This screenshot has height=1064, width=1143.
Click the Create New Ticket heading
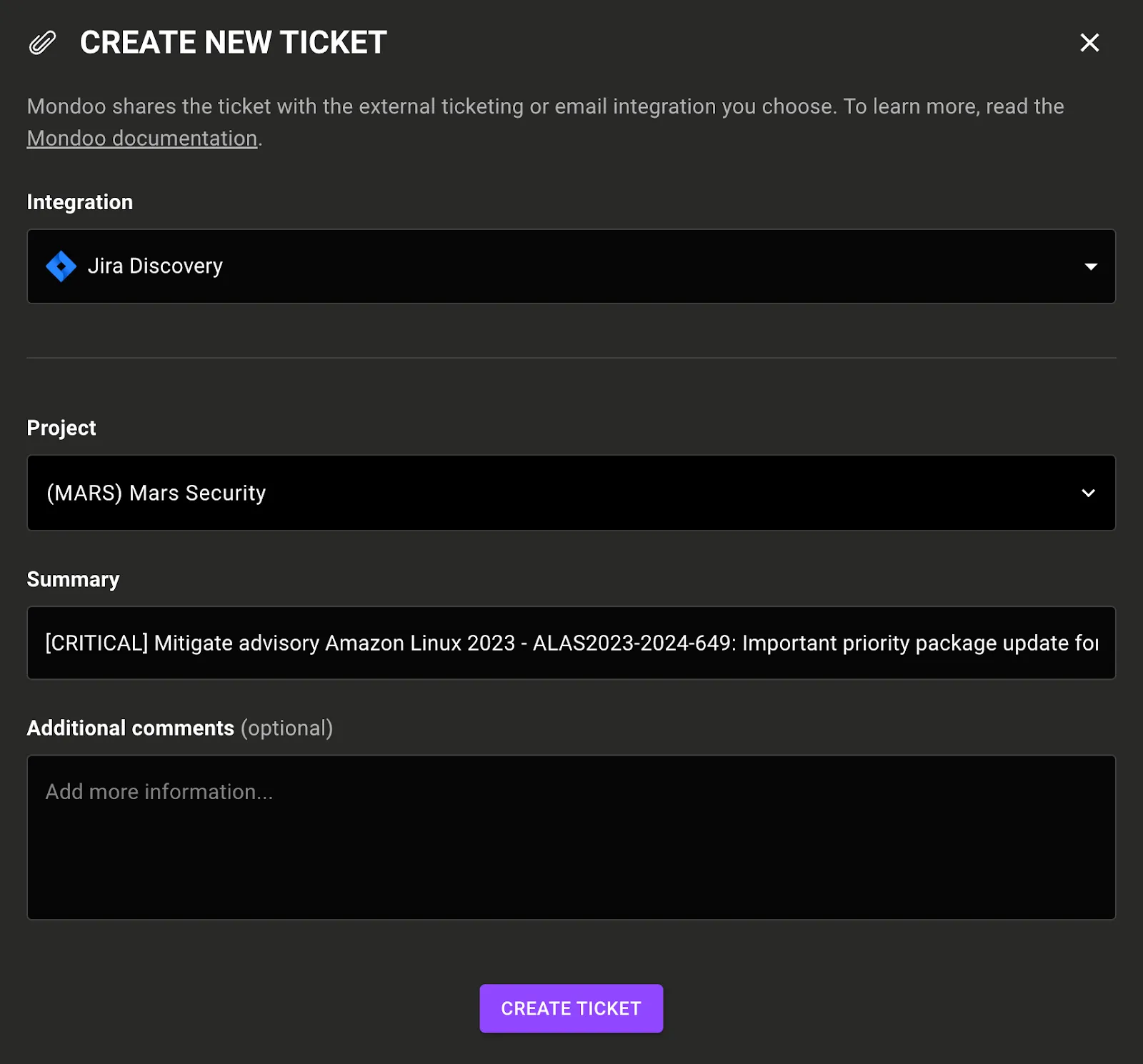coord(234,43)
